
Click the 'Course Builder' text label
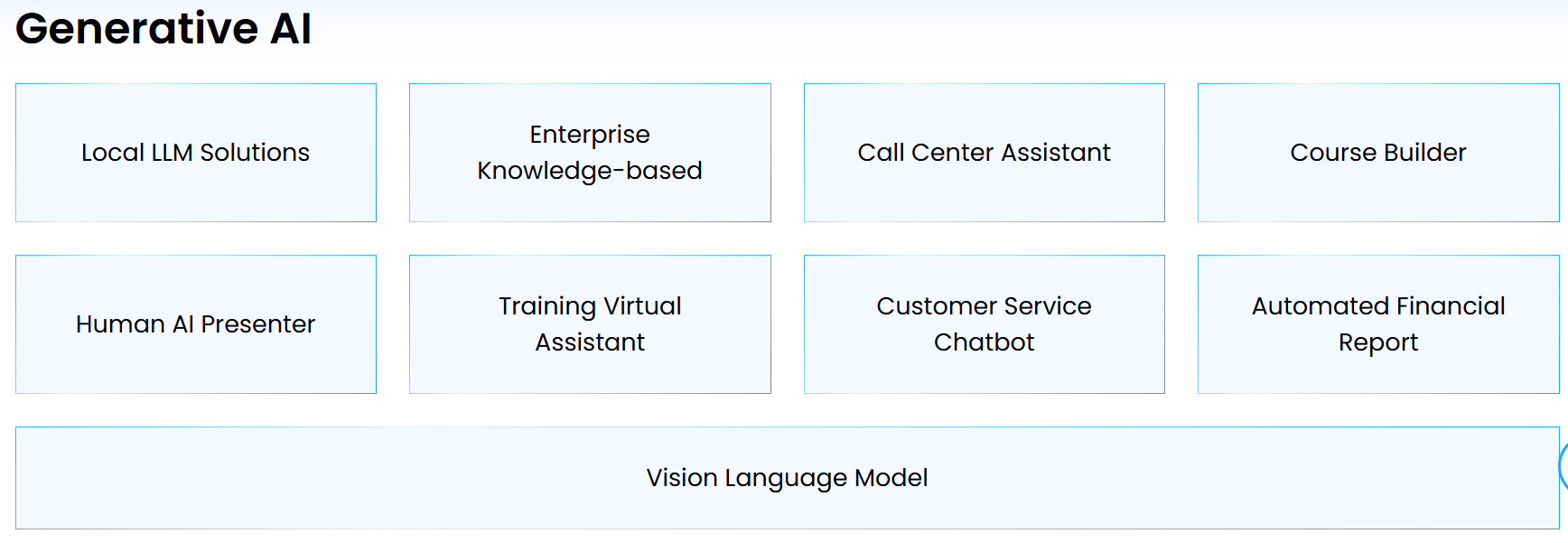[x=1378, y=153]
